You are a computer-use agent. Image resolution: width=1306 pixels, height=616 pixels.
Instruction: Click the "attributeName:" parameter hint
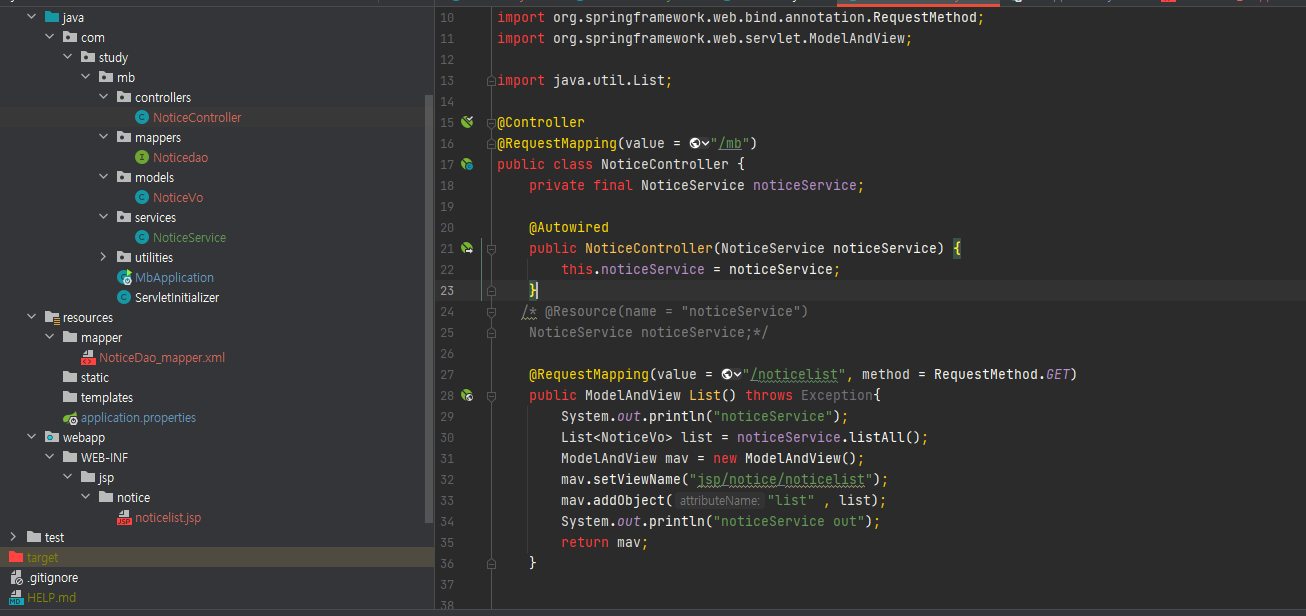(720, 500)
